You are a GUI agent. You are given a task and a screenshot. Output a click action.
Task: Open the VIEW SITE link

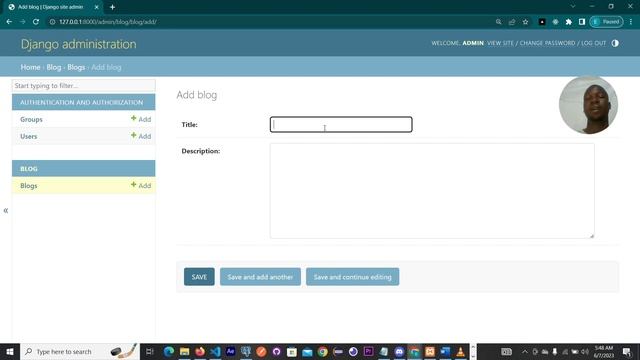(x=500, y=43)
